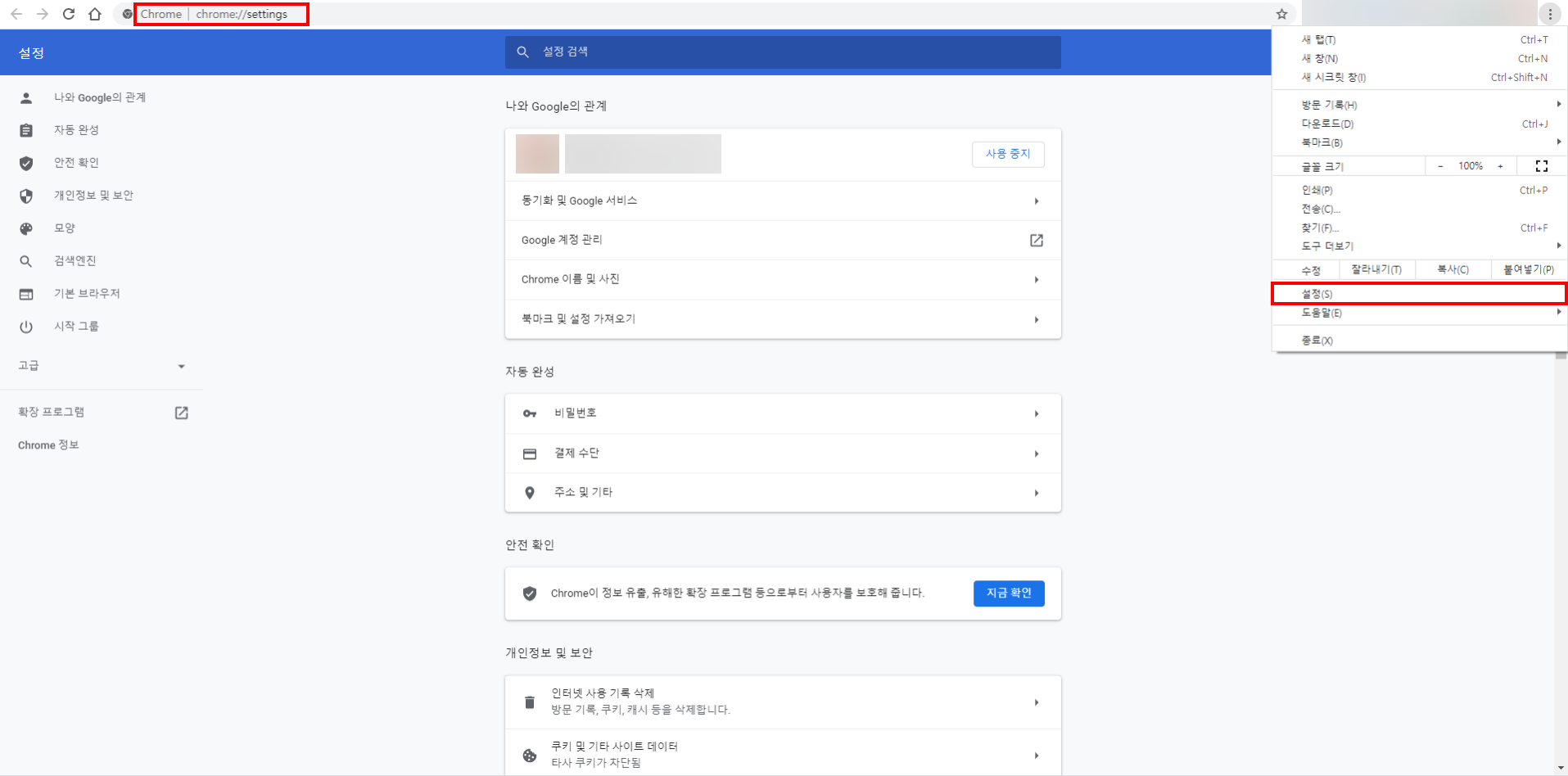Click the Google 계정 관리 external link icon

(x=1037, y=240)
